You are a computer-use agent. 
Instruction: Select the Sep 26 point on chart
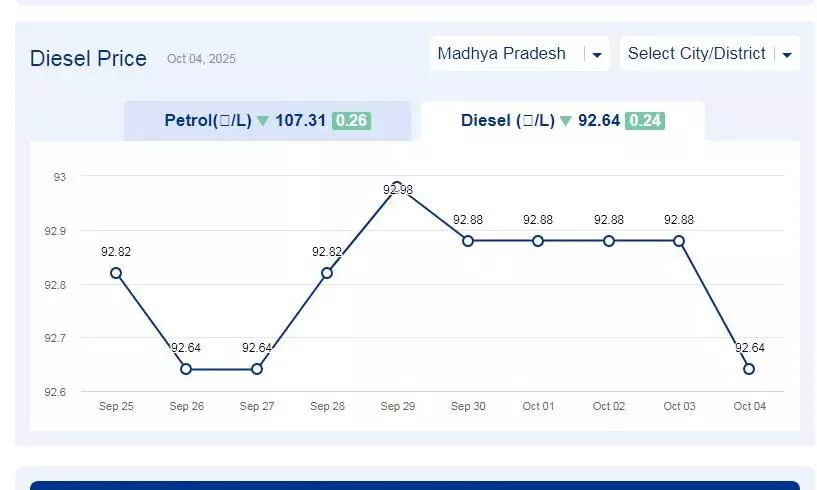(x=186, y=369)
